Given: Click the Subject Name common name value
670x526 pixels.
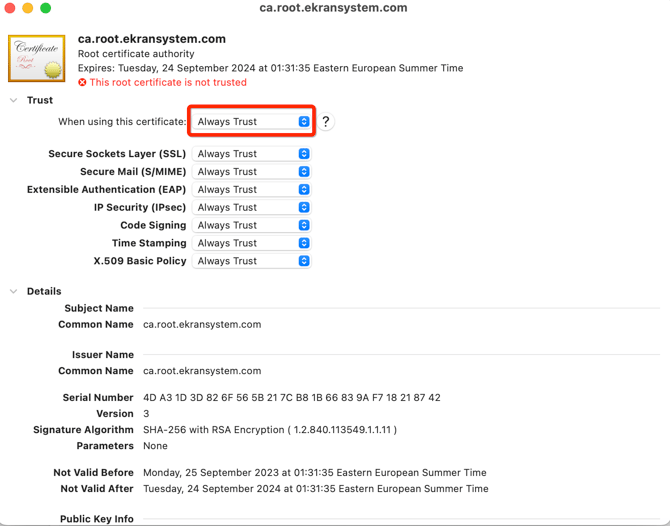Looking at the screenshot, I should click(202, 324).
